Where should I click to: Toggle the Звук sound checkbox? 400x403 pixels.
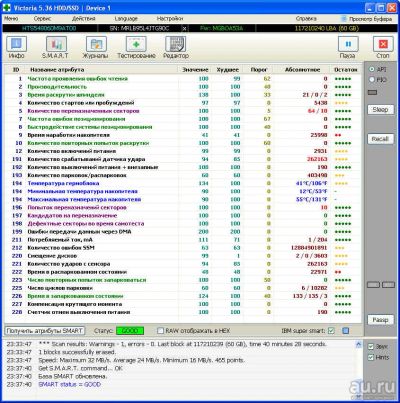point(370,347)
